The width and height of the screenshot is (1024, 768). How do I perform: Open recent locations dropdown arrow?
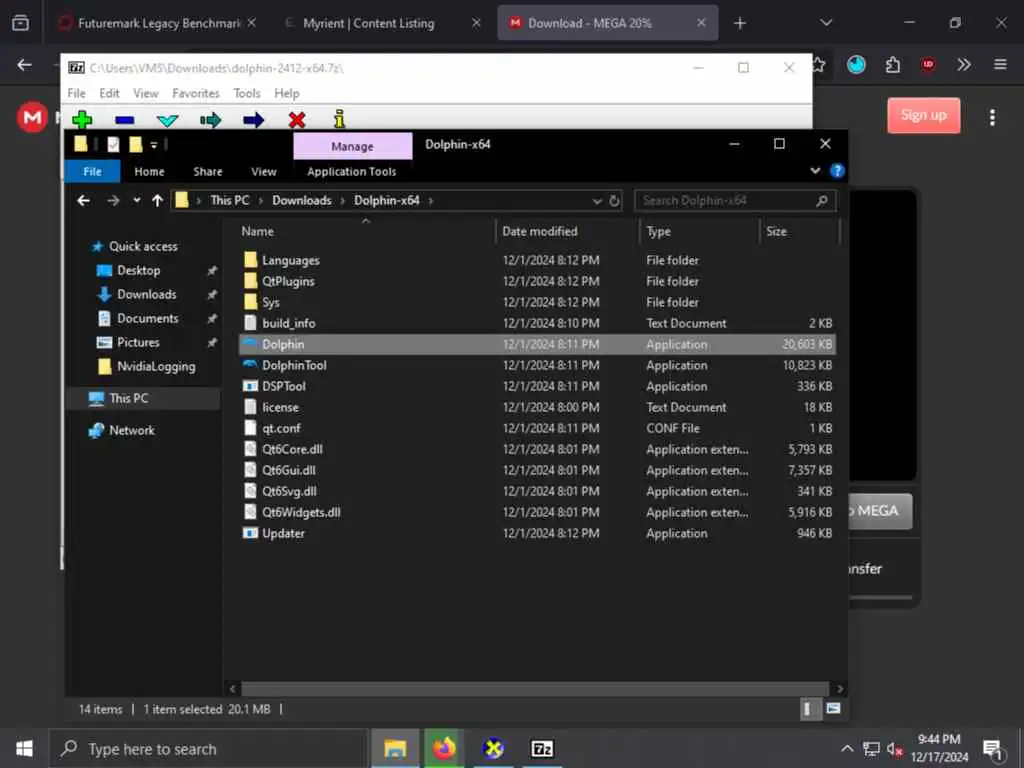click(x=136, y=200)
